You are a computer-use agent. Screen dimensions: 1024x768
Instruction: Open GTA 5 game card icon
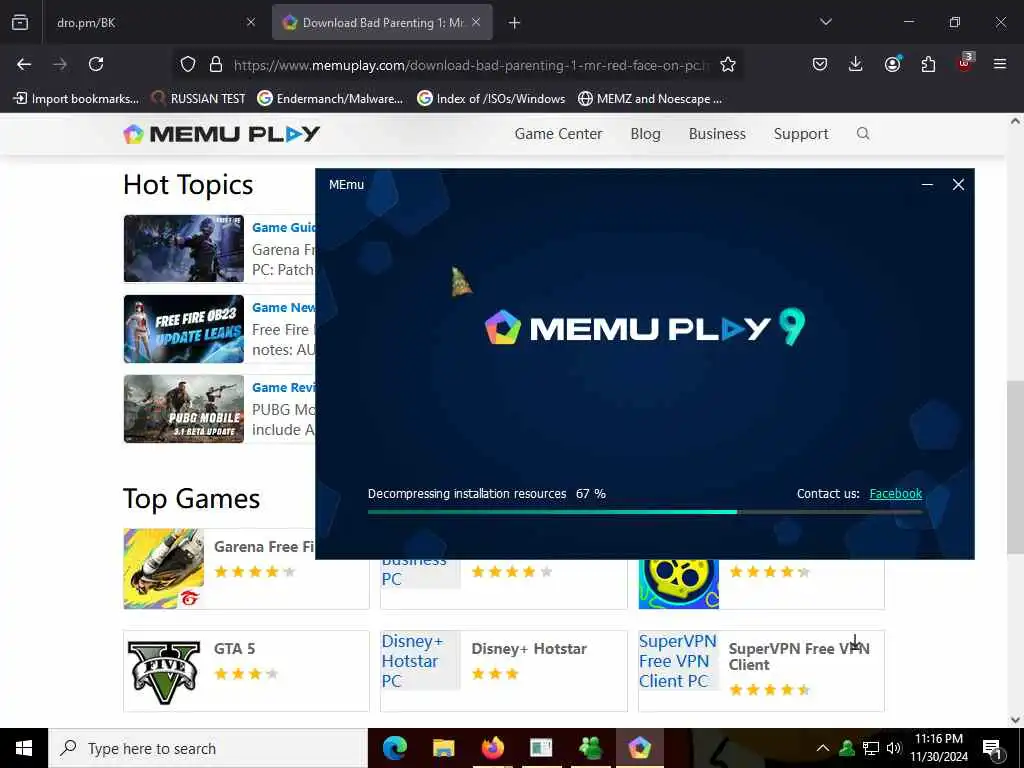(163, 671)
